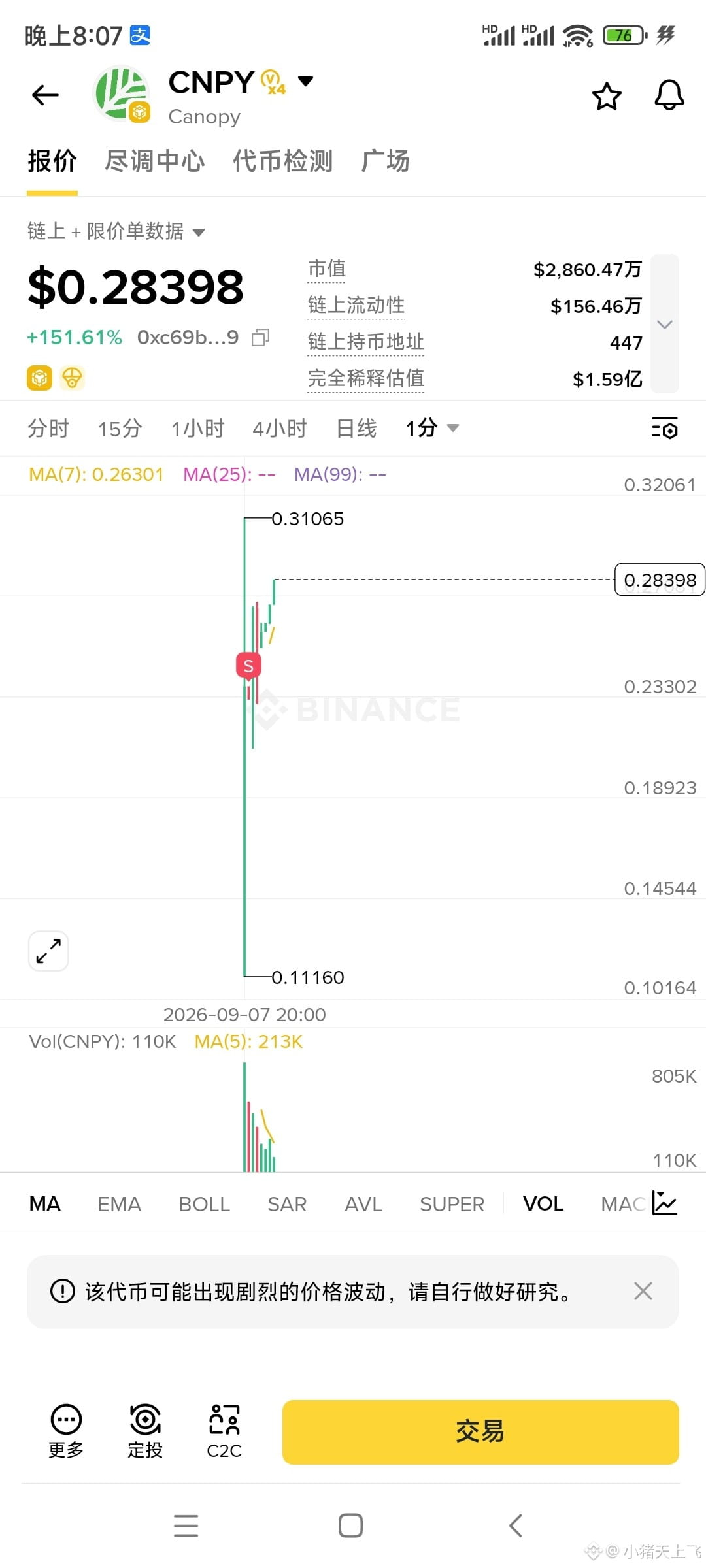The width and height of the screenshot is (706, 1568).
Task: Enable the BOLL indicator
Action: click(x=204, y=1204)
